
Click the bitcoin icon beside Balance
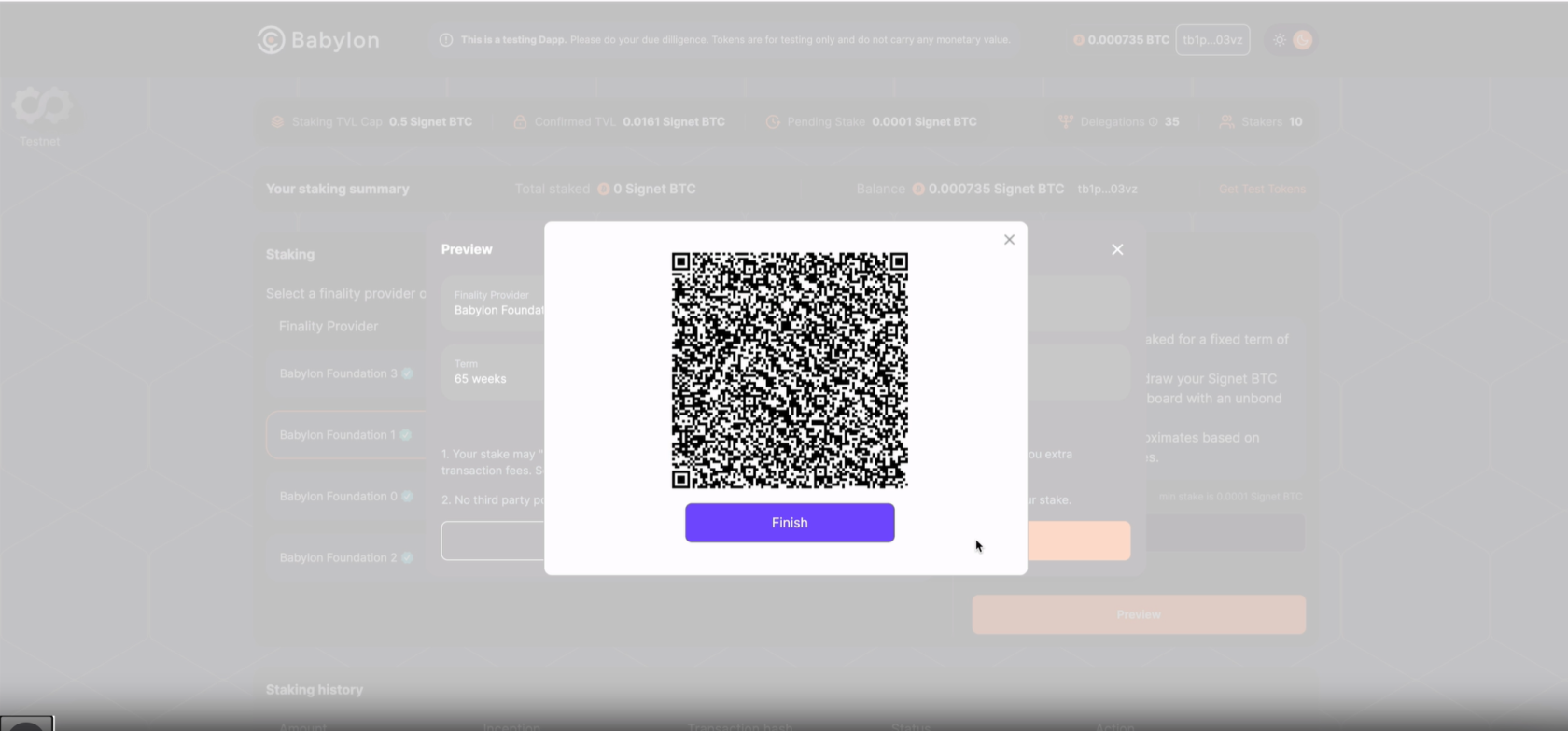[x=918, y=189]
